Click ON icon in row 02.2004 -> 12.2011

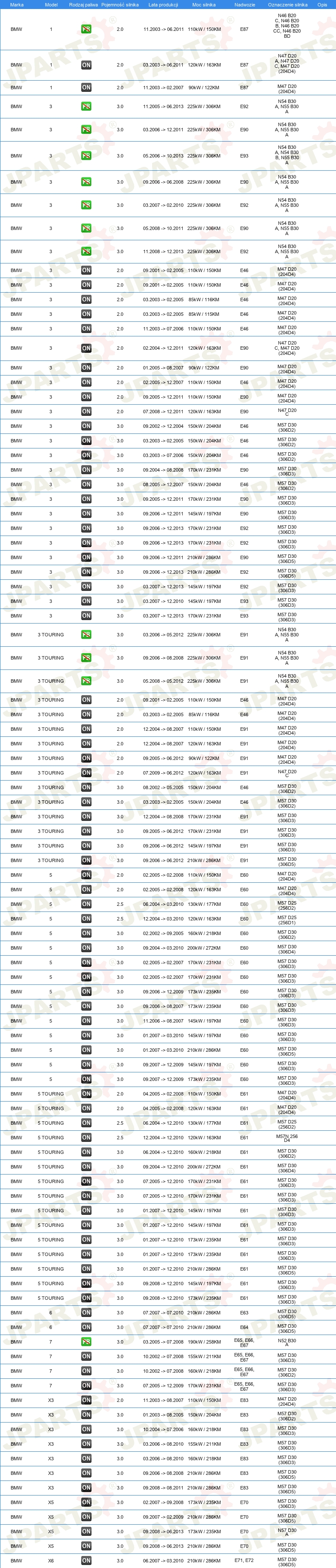86,348
